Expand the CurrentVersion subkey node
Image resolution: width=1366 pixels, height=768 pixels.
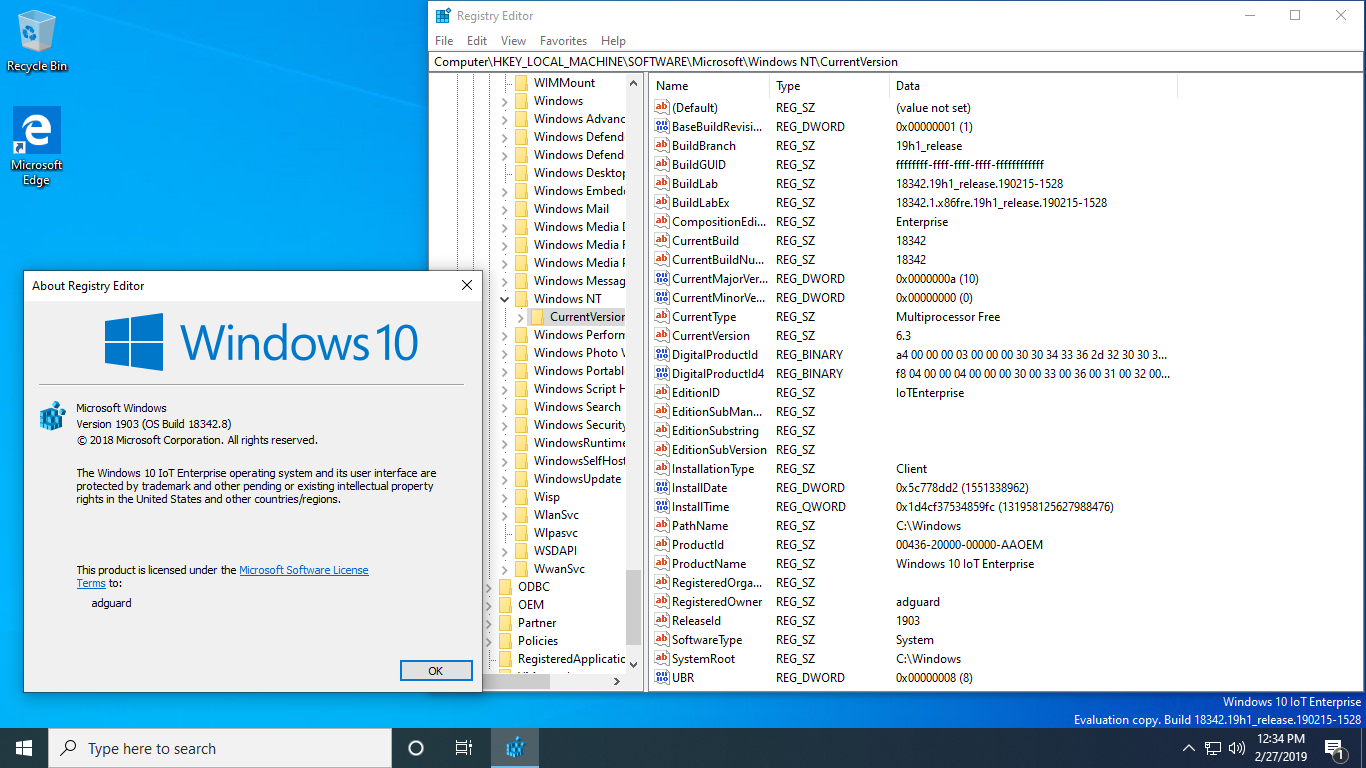(521, 317)
